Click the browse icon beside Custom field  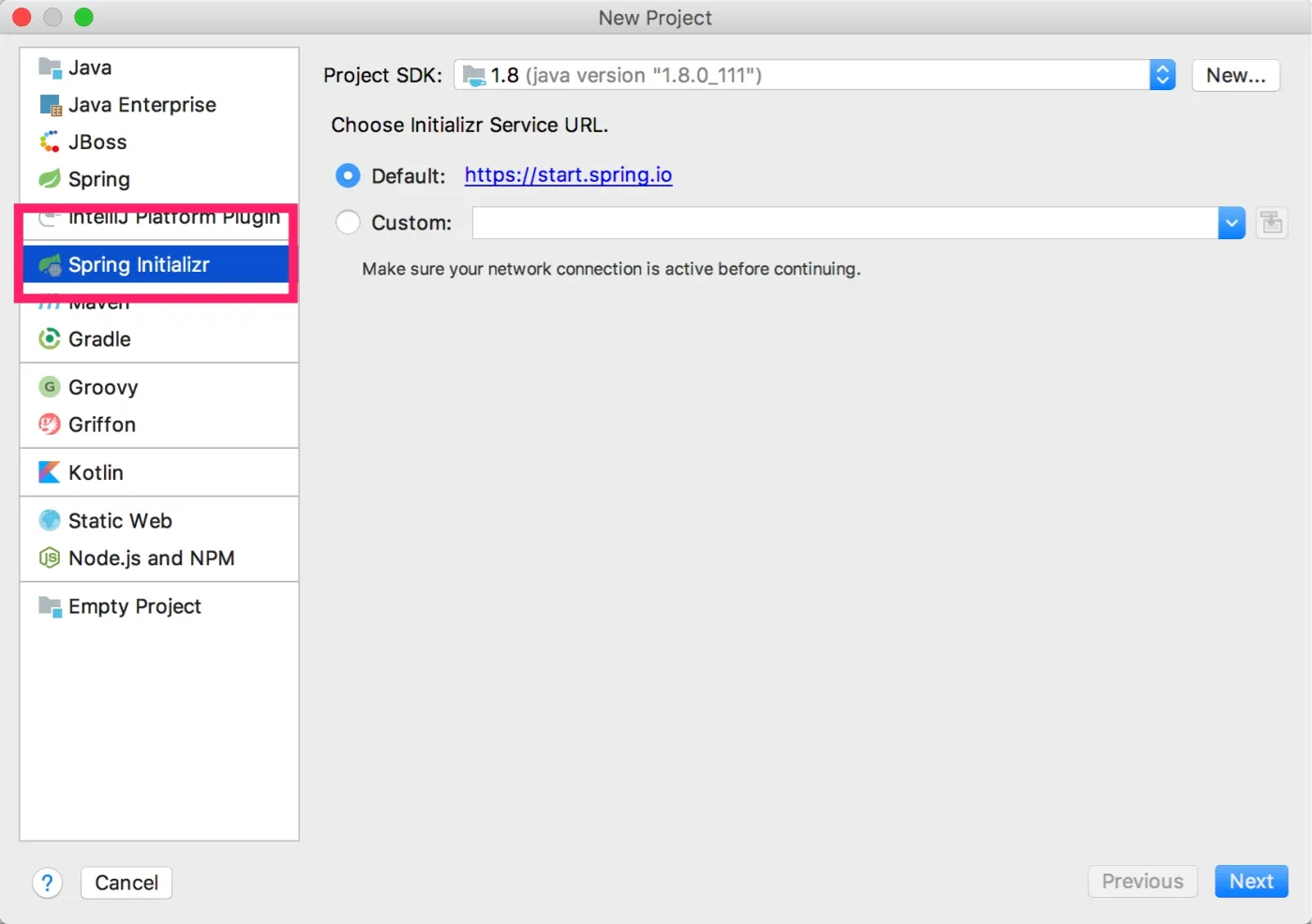click(1272, 223)
